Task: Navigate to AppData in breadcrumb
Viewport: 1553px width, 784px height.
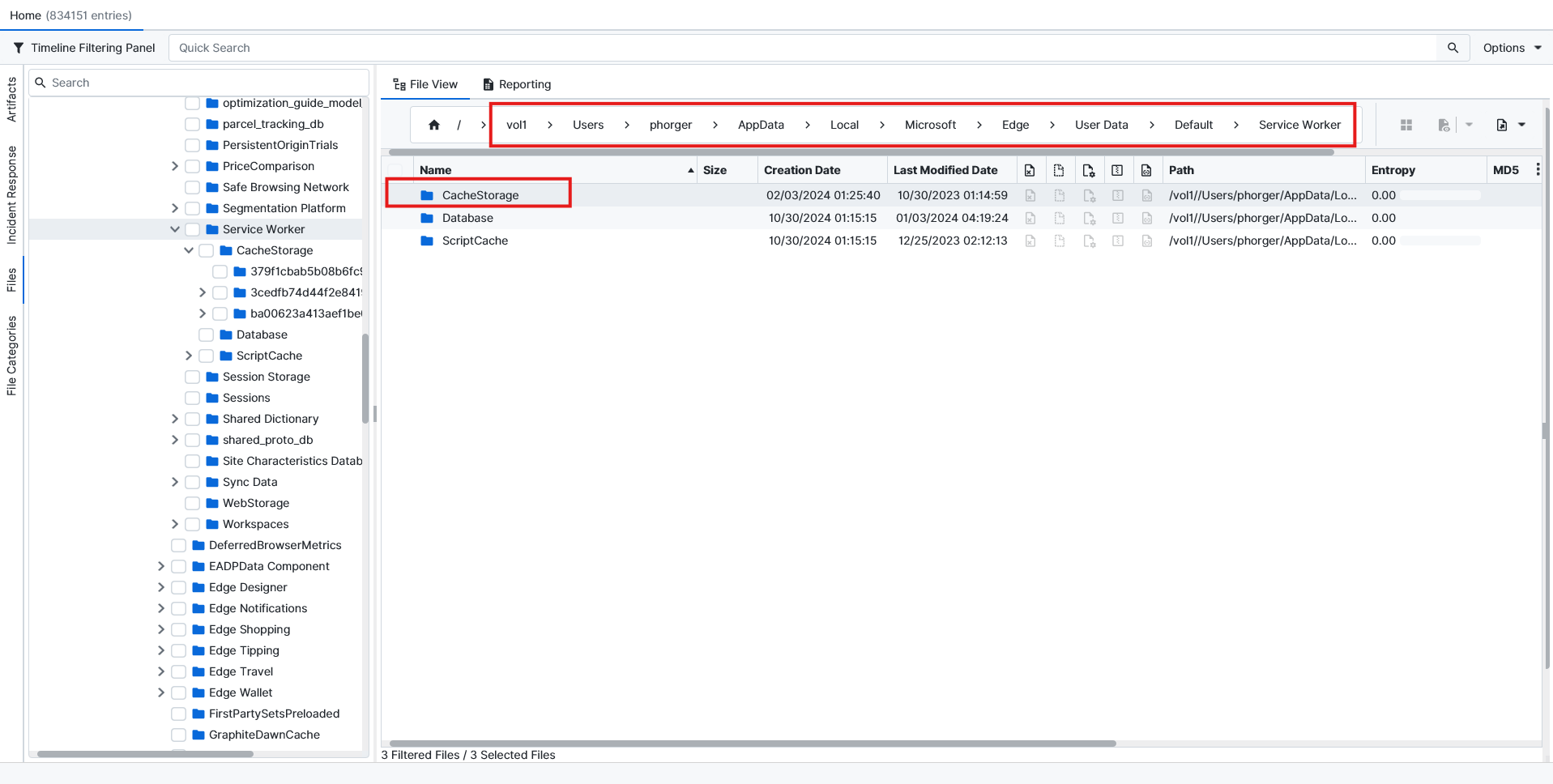Action: click(761, 125)
